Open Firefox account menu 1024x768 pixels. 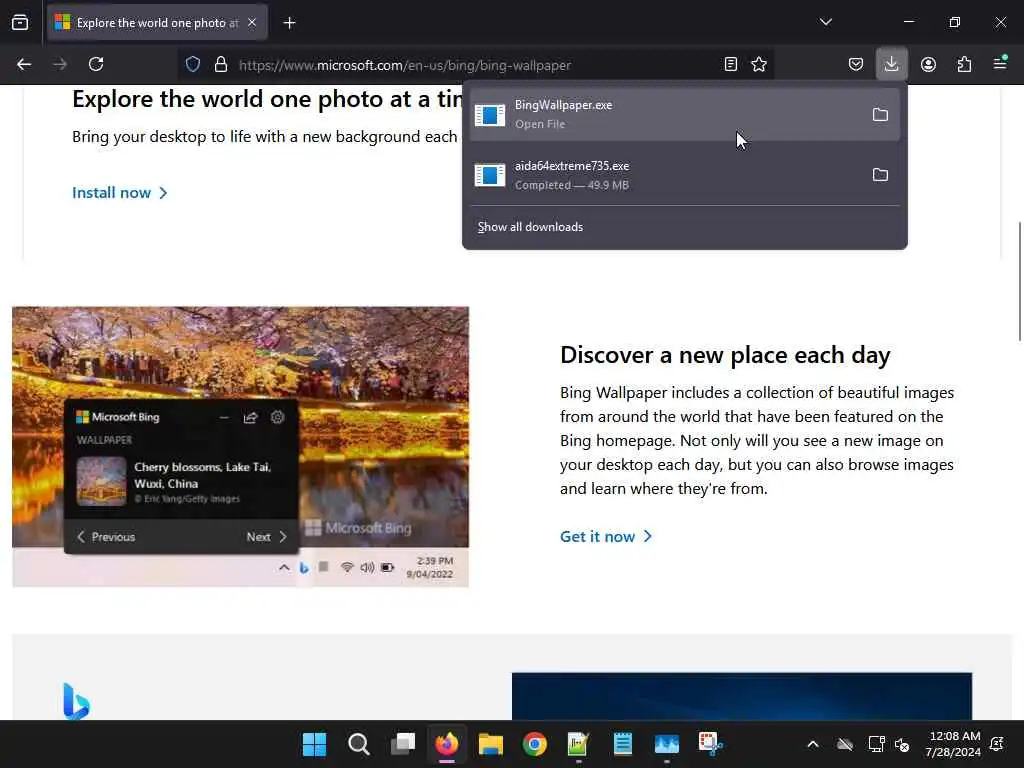click(928, 64)
